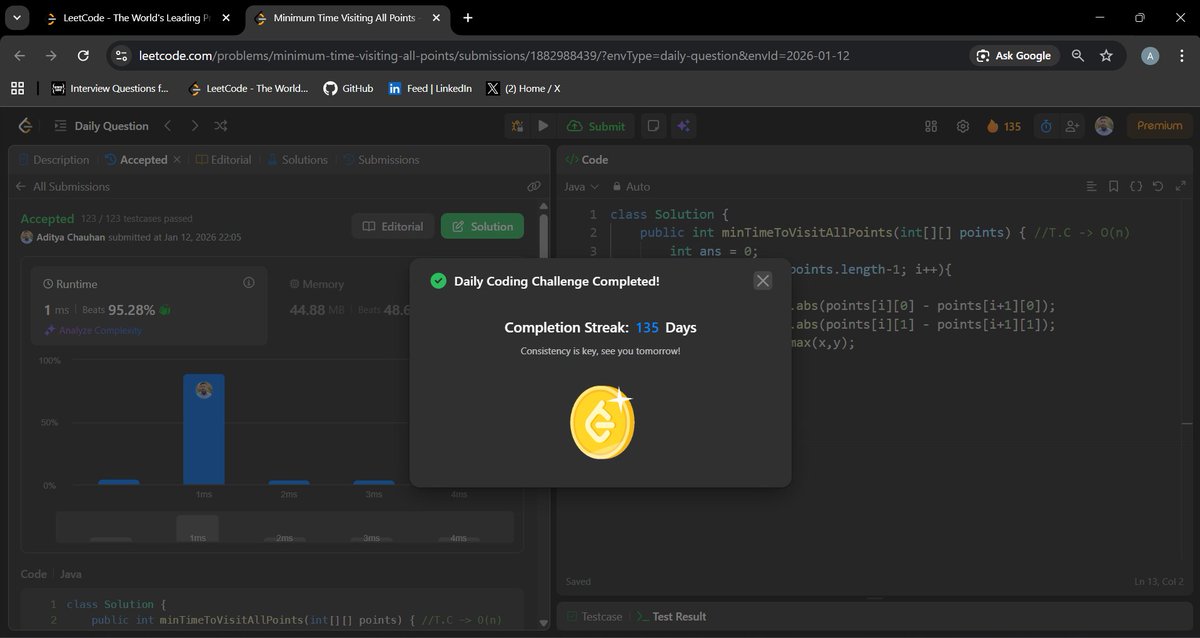Reload the page

83,56
